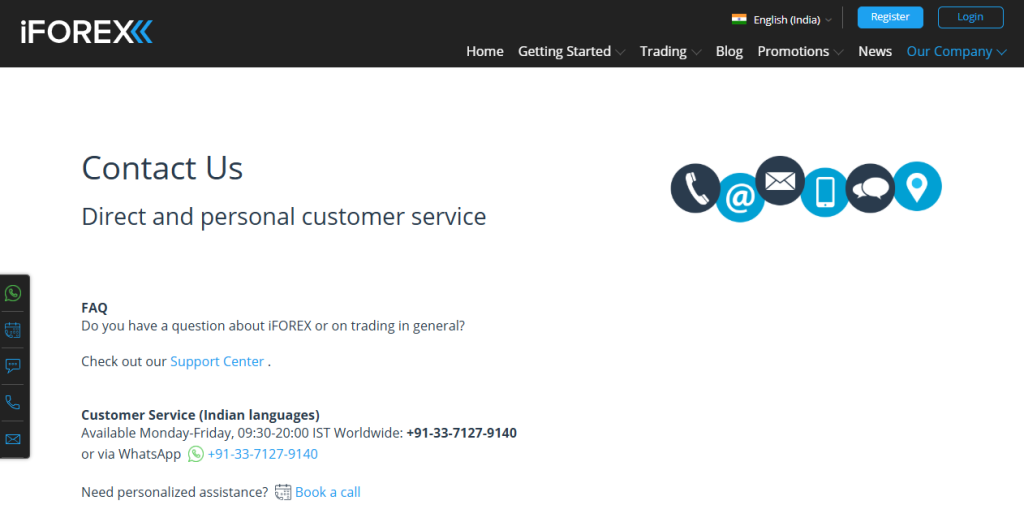Click the phone icon in sidebar

point(13,402)
